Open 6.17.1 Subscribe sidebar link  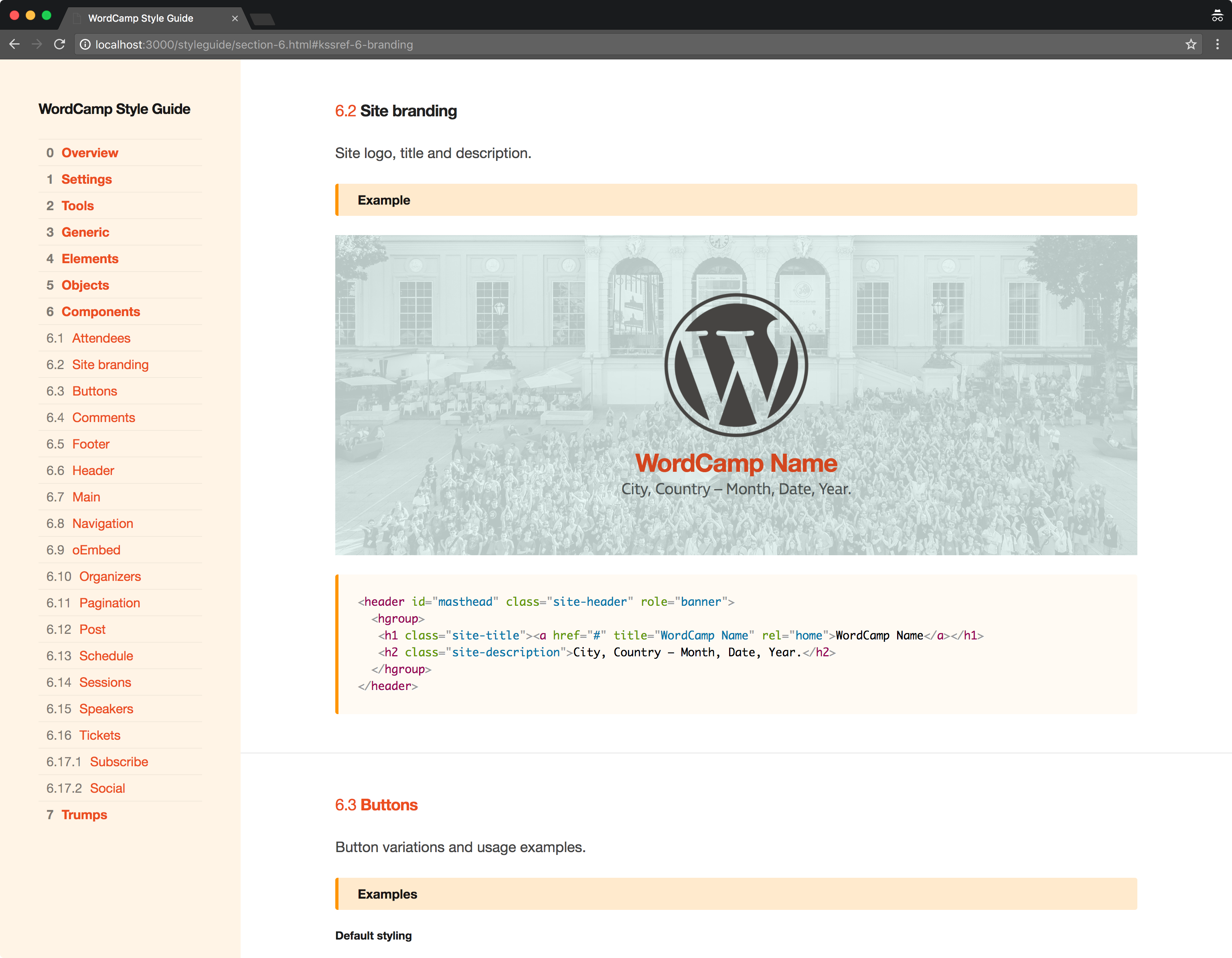tap(118, 762)
